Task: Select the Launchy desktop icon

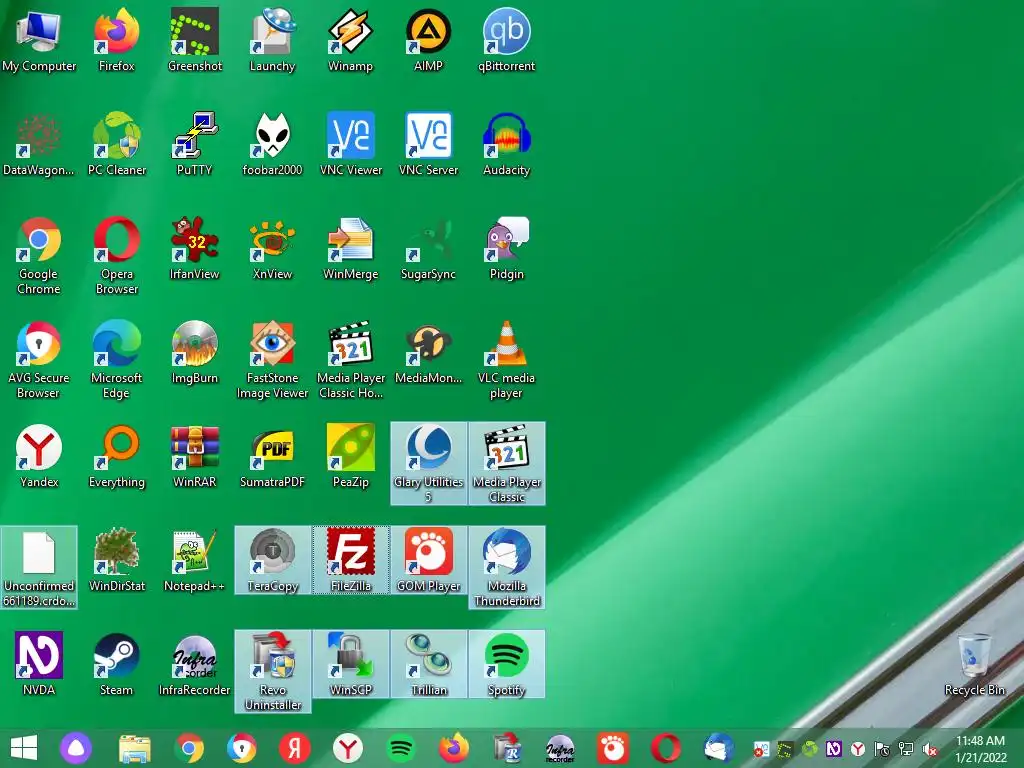Action: coord(272,40)
